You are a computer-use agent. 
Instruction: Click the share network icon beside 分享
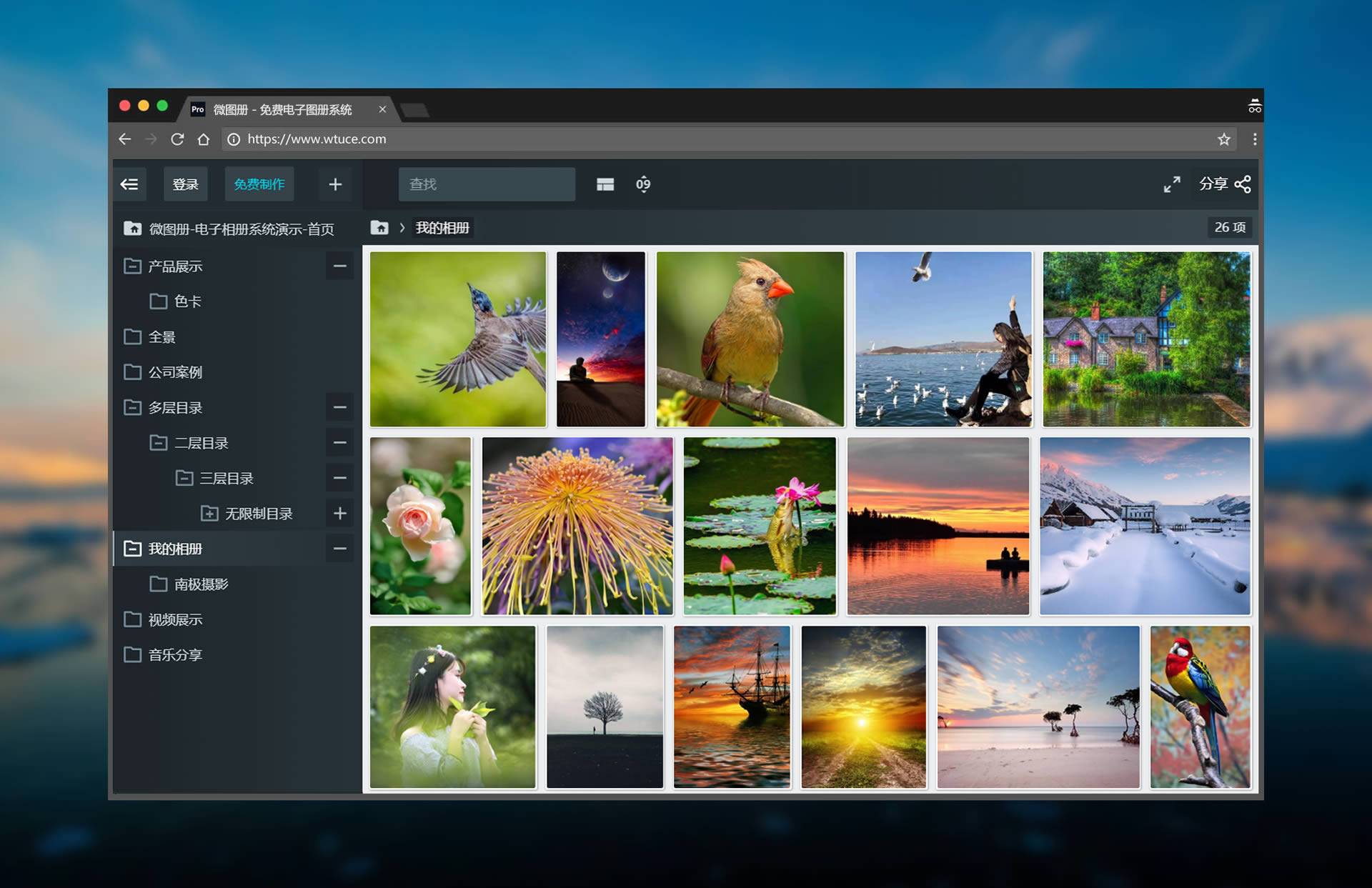tap(1243, 184)
